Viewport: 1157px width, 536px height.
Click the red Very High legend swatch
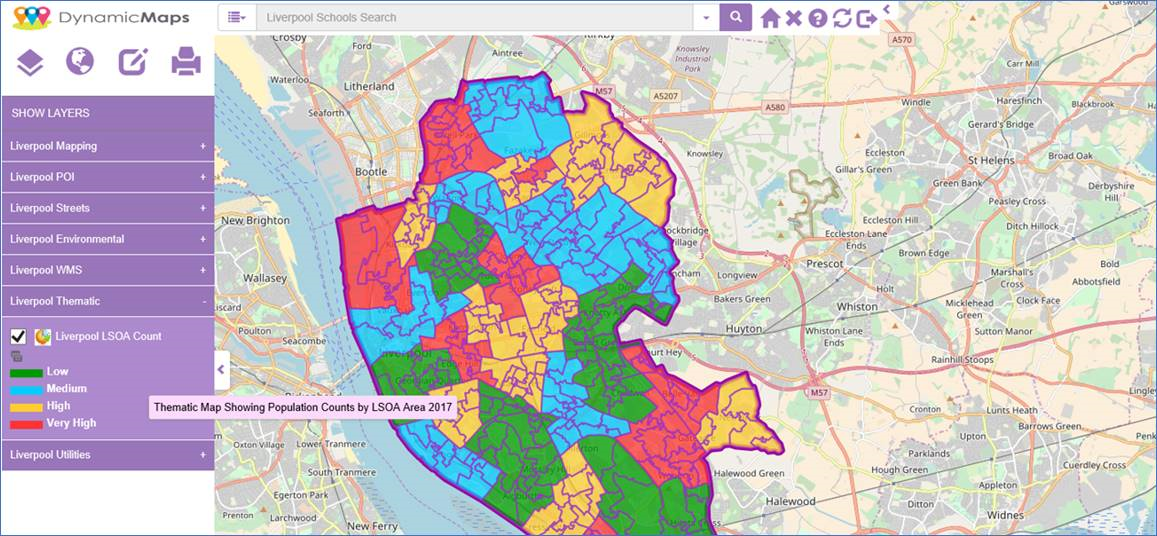(x=26, y=425)
